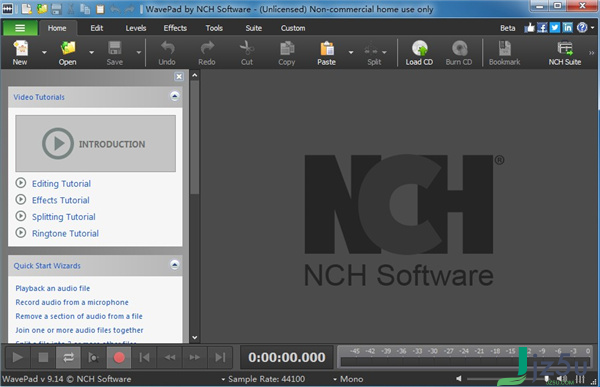Click the Rewind transport button

pyautogui.click(x=170, y=358)
